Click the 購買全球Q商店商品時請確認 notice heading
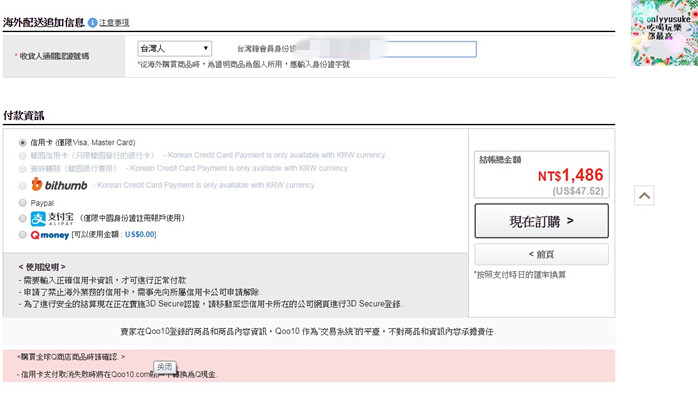The height and width of the screenshot is (404, 698). 71,357
